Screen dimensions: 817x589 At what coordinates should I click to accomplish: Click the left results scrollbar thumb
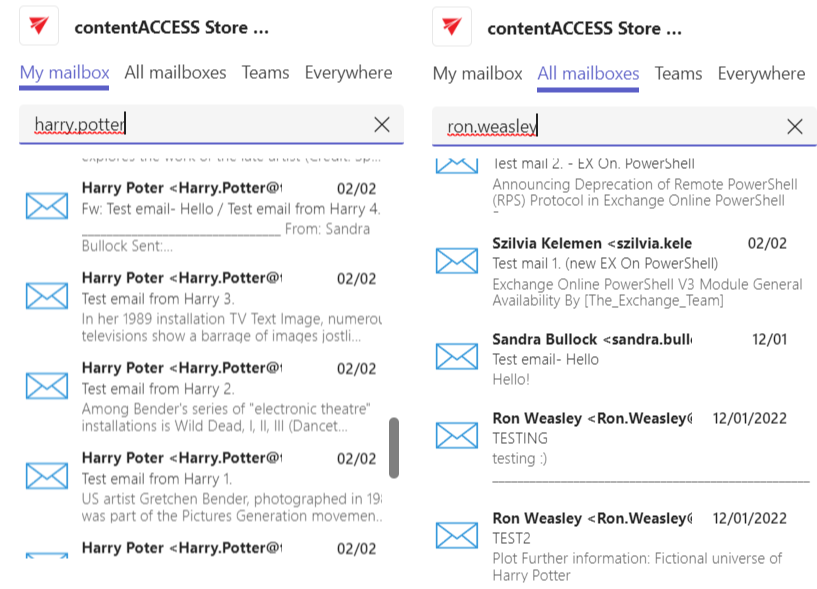pyautogui.click(x=394, y=448)
